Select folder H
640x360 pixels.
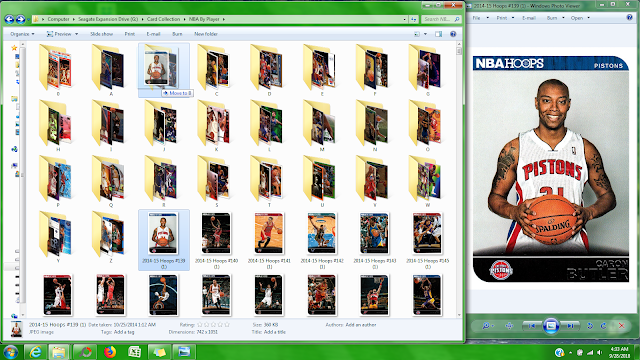point(58,126)
